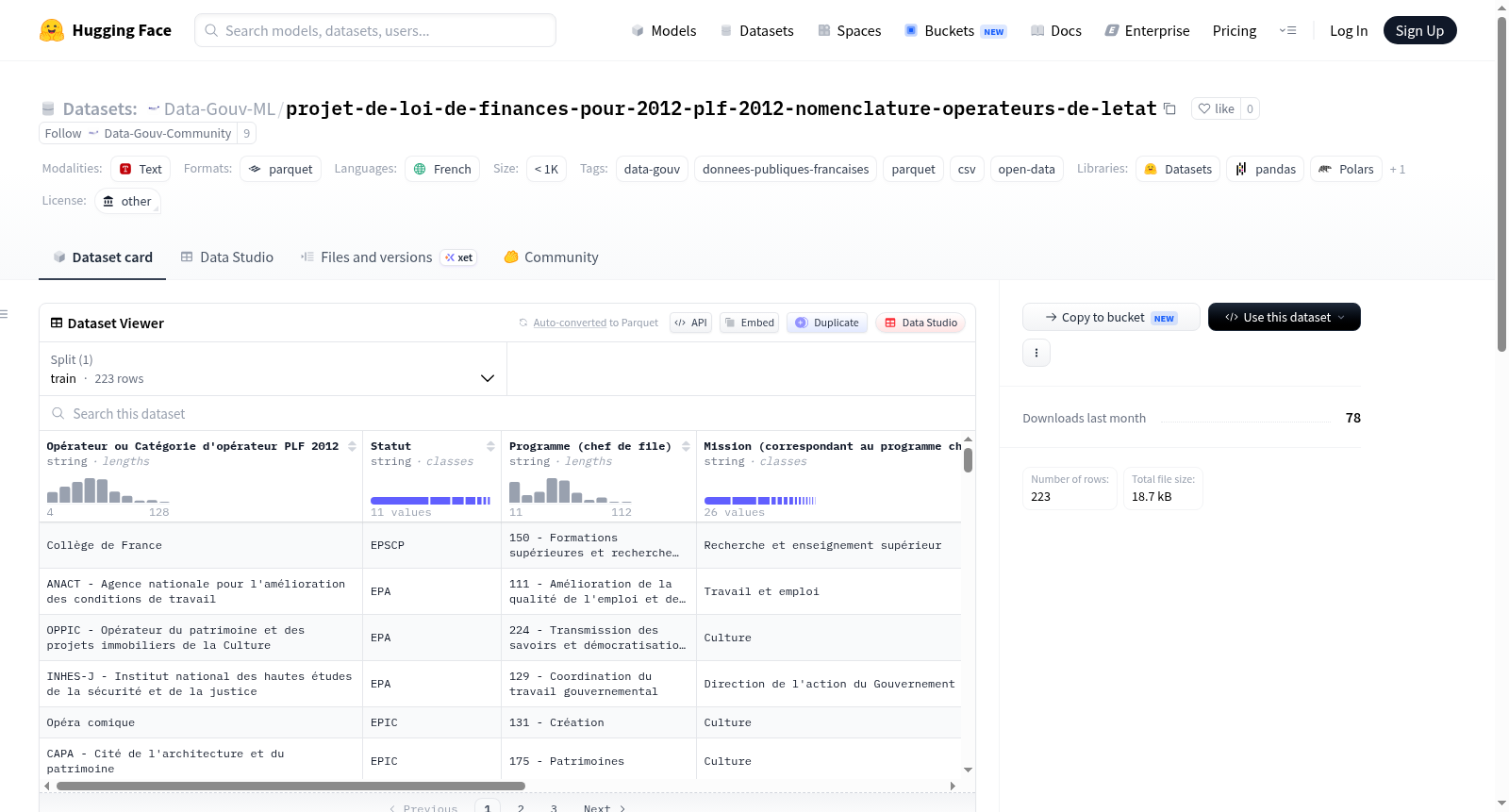This screenshot has height=812, width=1509.
Task: Click the Text modality tag
Action: point(141,169)
